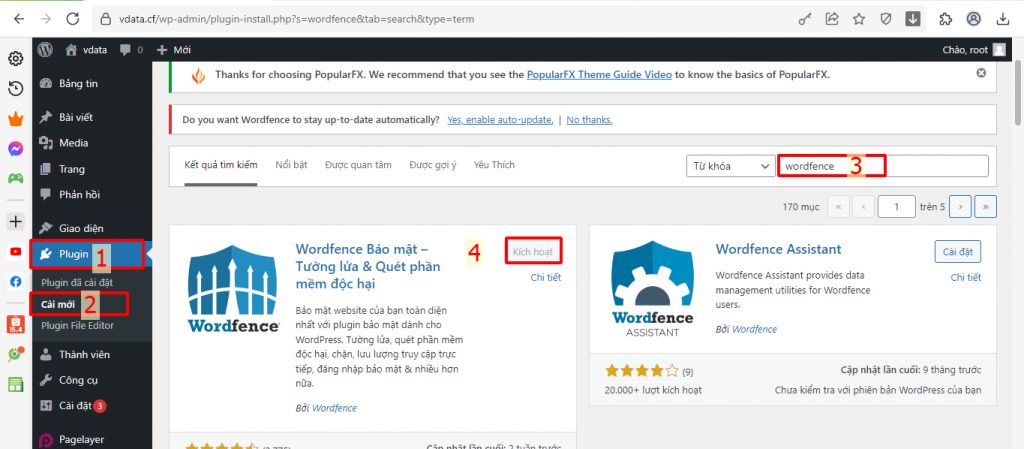
Task: Open sidebar settings gear icon
Action: point(16,59)
